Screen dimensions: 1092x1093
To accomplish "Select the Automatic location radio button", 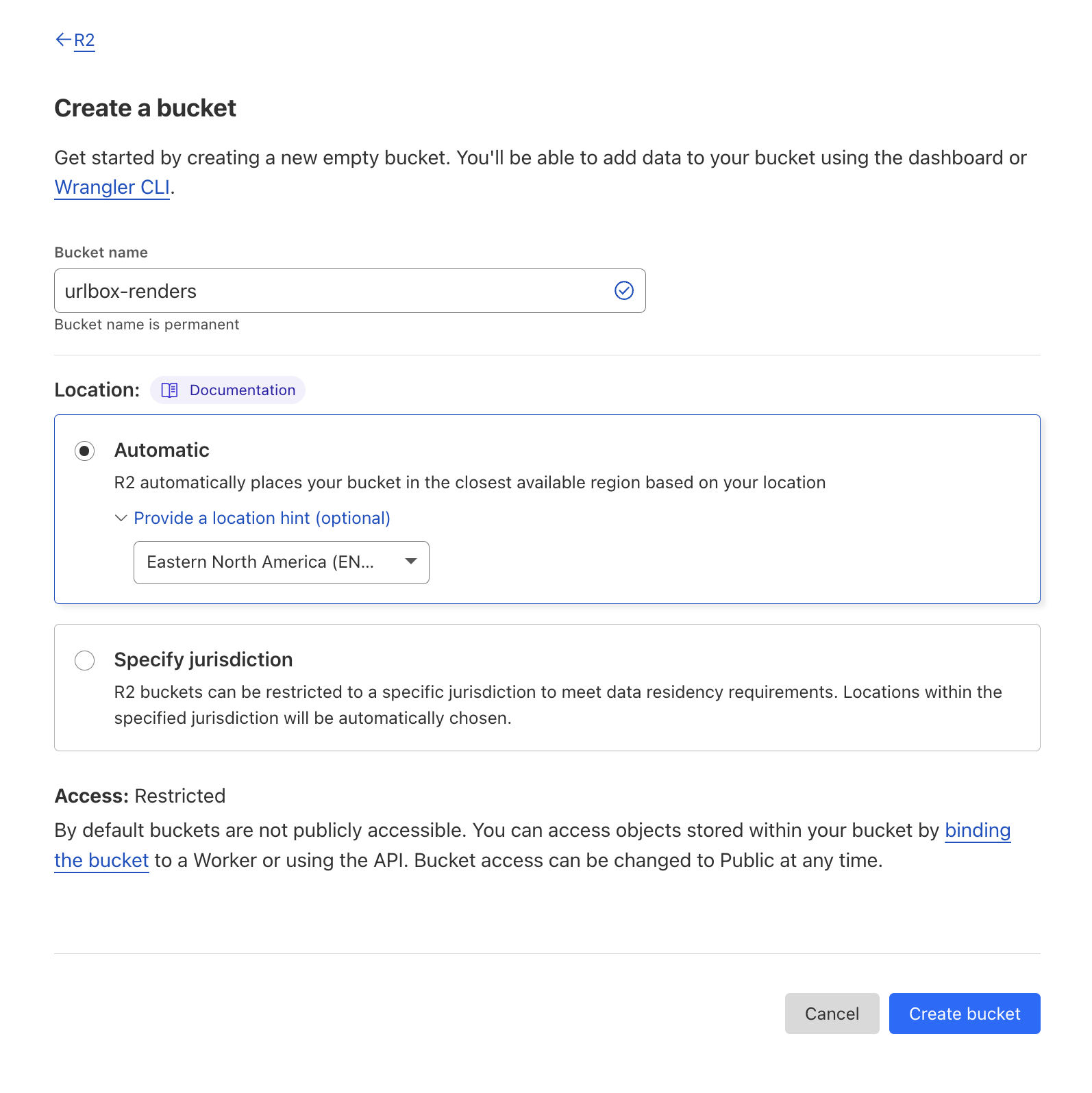I will (x=85, y=451).
